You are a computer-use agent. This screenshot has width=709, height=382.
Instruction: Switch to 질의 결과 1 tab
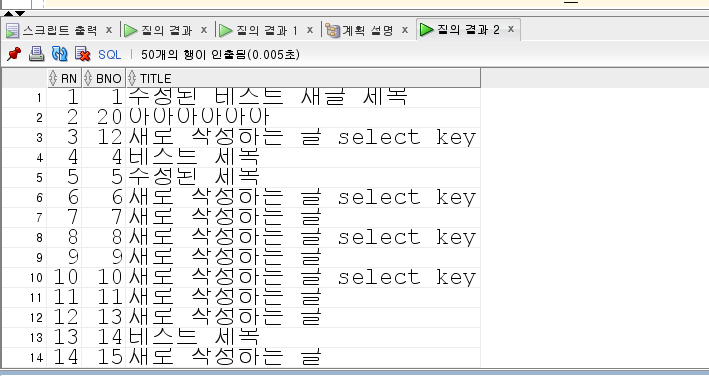click(x=267, y=30)
